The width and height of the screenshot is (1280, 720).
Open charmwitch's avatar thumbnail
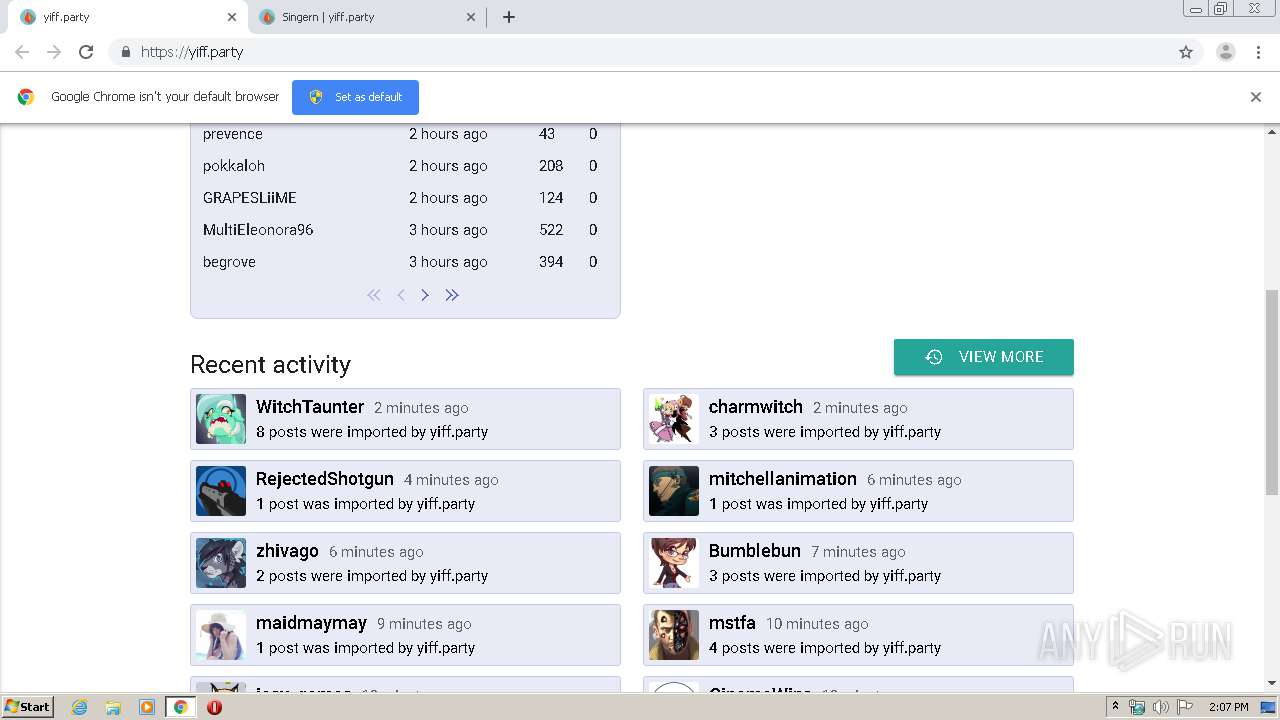click(674, 419)
